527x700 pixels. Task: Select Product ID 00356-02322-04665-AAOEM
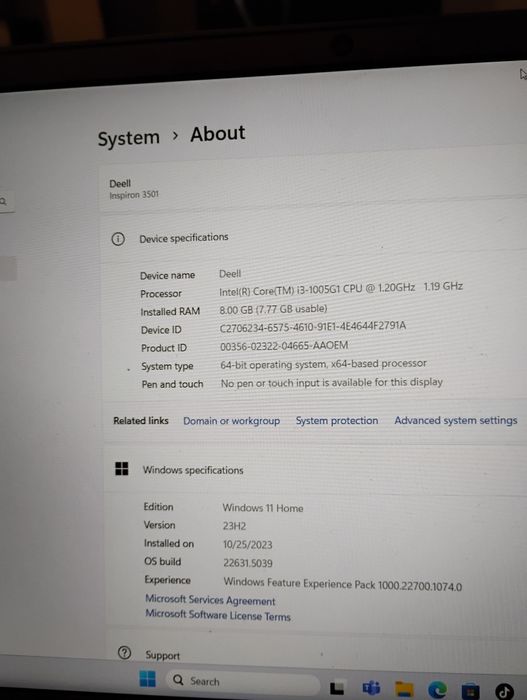click(284, 346)
